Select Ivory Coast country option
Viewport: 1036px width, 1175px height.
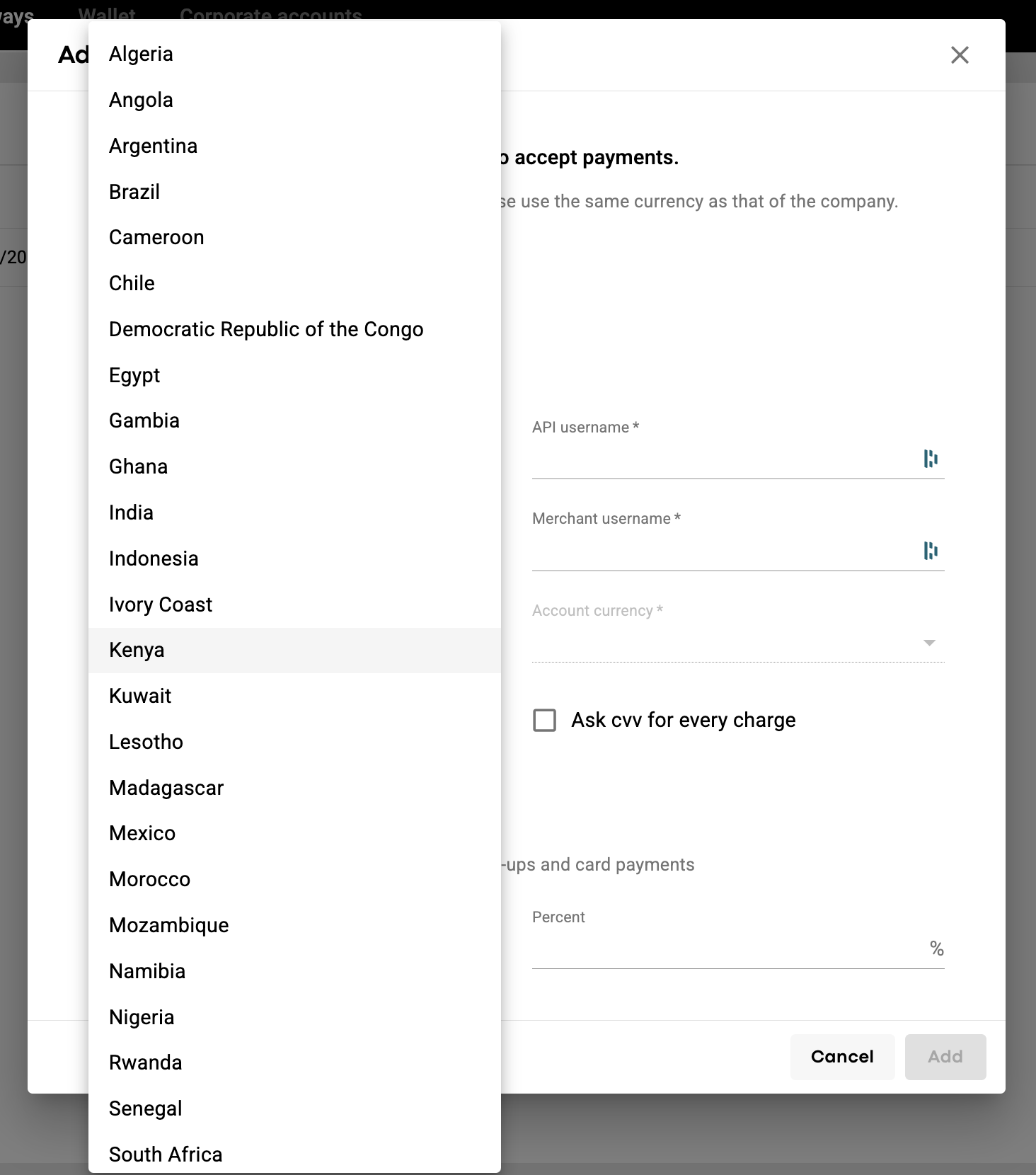coord(161,604)
